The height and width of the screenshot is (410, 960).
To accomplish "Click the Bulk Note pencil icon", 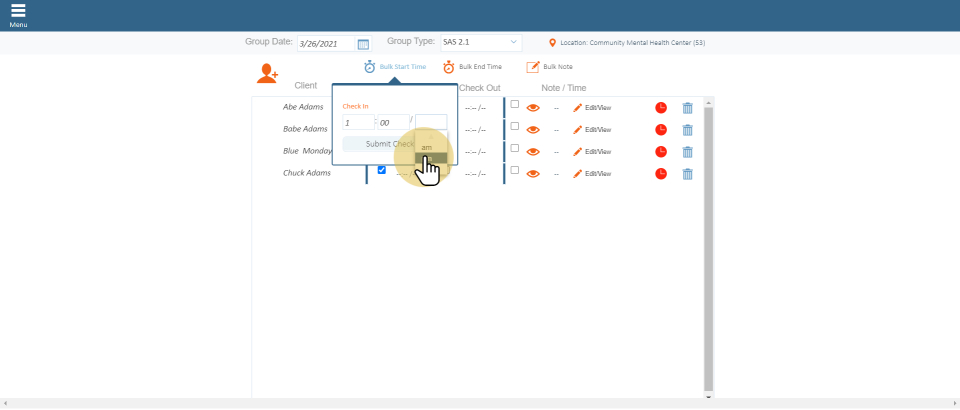I will (533, 67).
